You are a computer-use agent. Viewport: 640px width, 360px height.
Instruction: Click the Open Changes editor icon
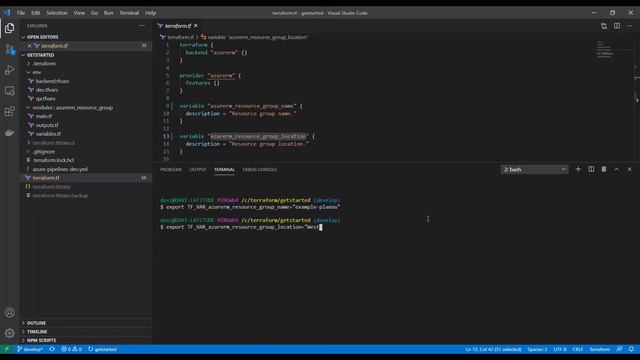click(x=604, y=26)
